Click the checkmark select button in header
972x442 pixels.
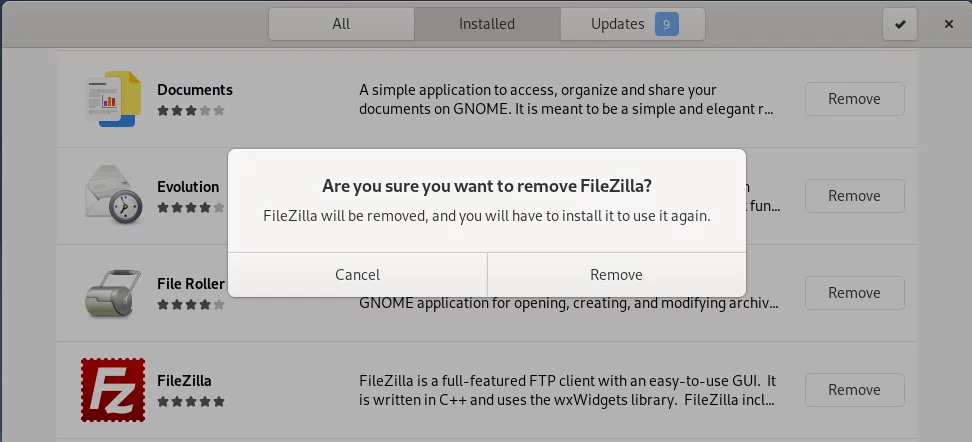pyautogui.click(x=900, y=24)
